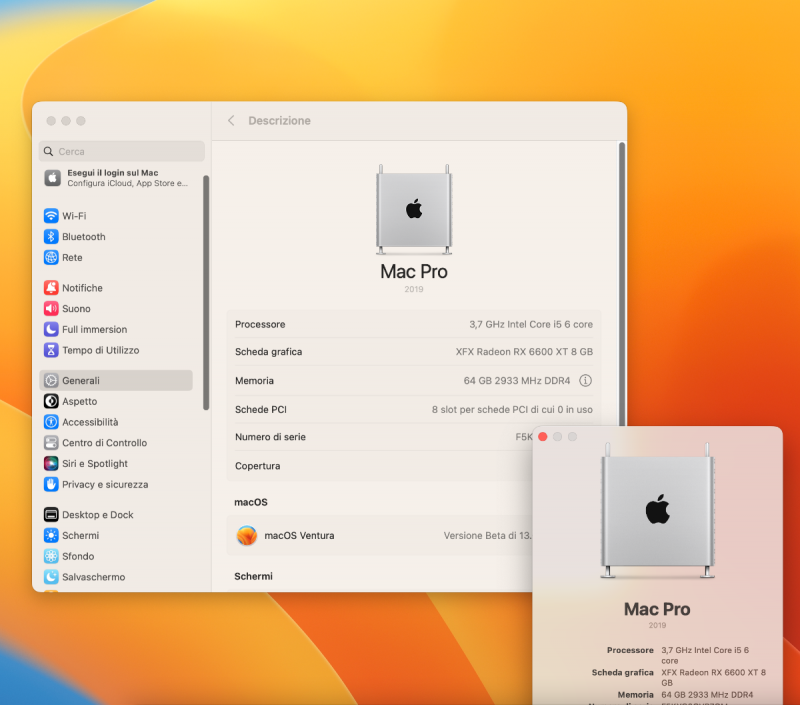800x705 pixels.
Task: Click Mac Pro title in About window
Action: coord(657,609)
